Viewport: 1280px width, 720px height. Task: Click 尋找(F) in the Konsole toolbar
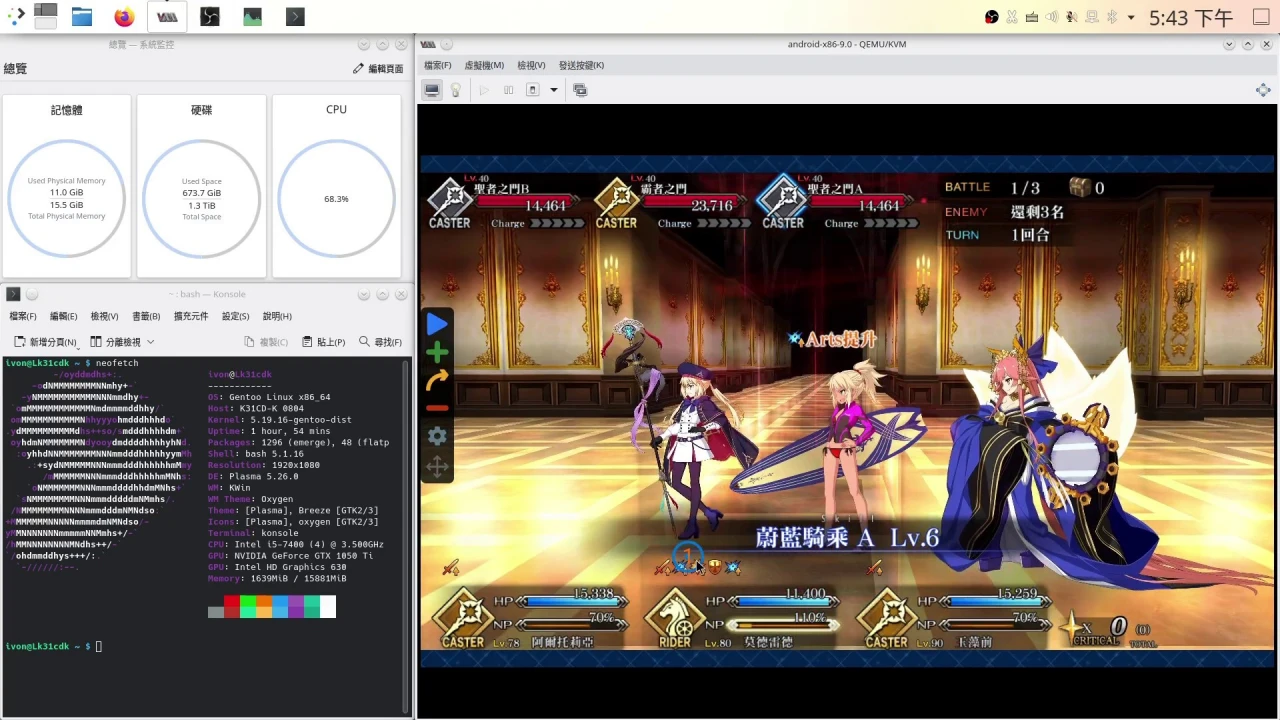(381, 341)
